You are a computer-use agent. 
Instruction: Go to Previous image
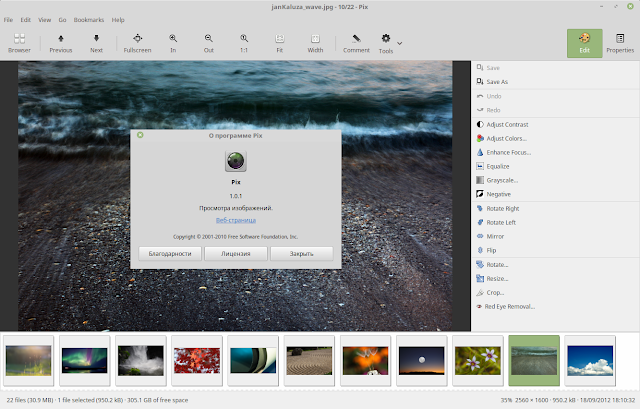(60, 43)
